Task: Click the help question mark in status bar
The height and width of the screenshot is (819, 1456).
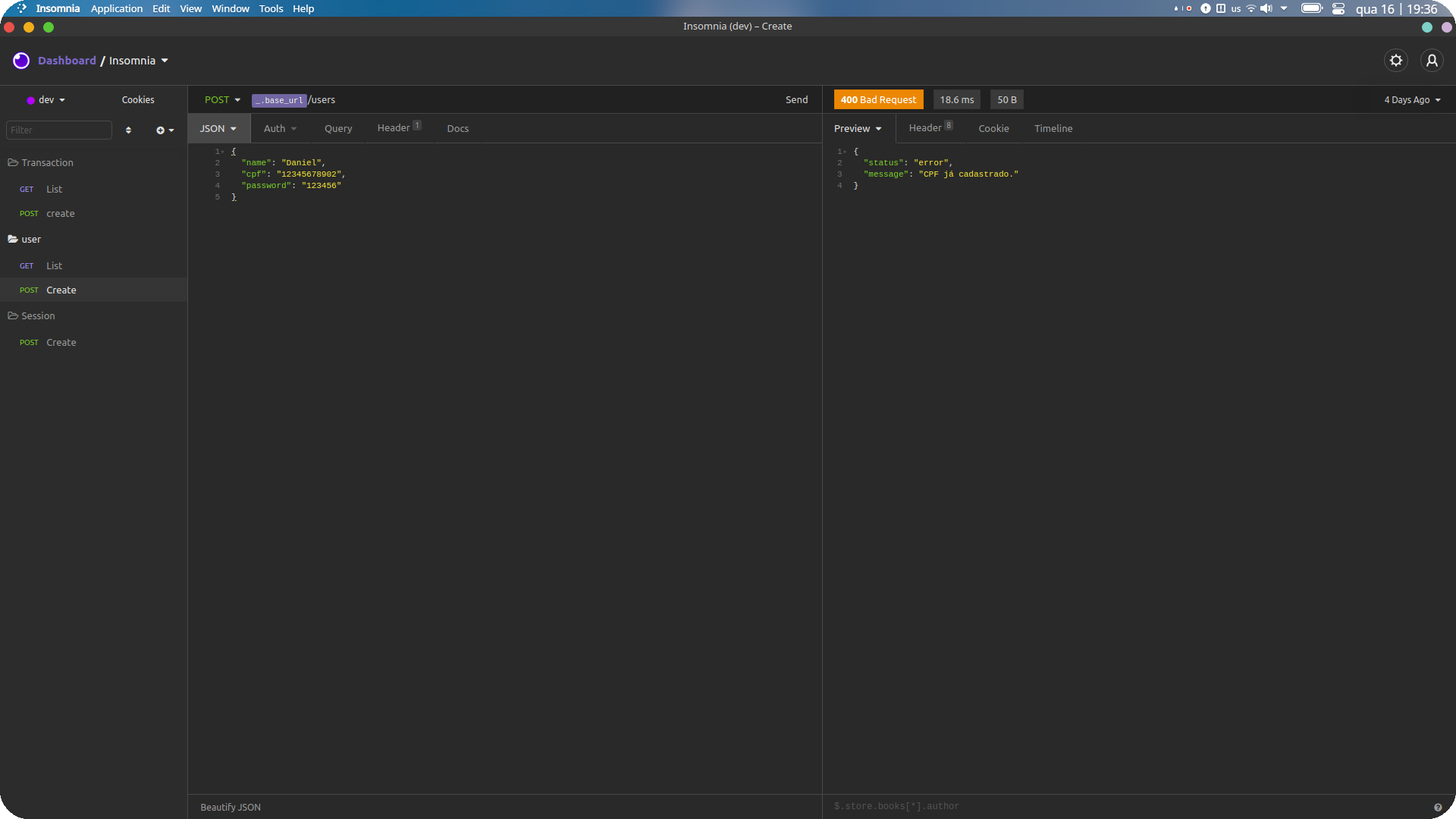Action: point(1439,806)
